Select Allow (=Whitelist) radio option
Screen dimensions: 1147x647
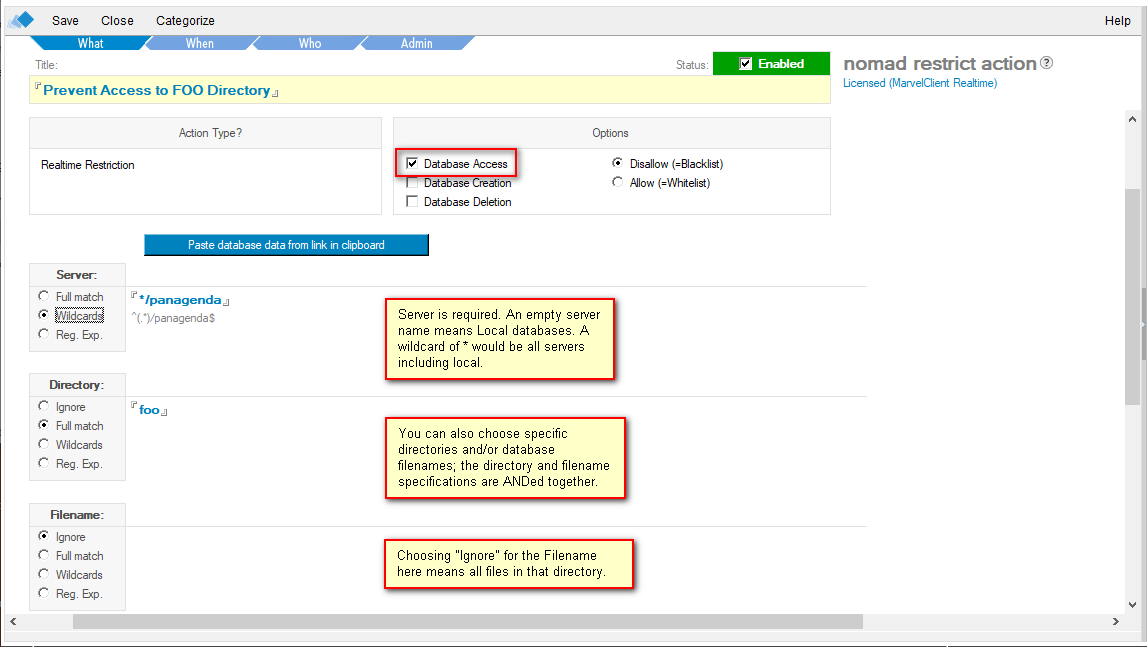point(618,183)
